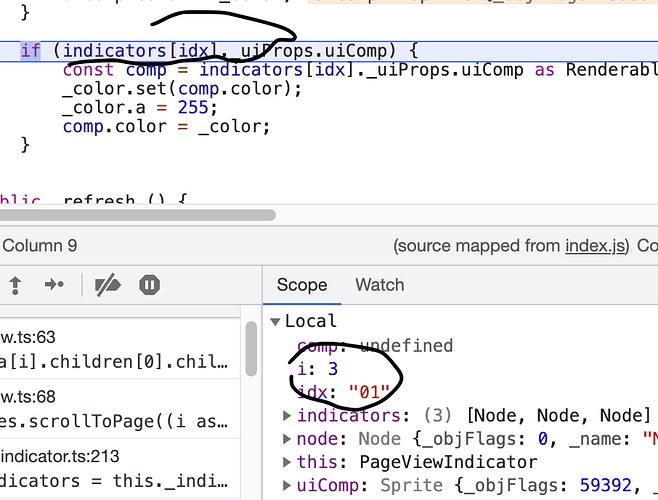
Task: Toggle Pause on exceptions icon
Action: tap(149, 285)
